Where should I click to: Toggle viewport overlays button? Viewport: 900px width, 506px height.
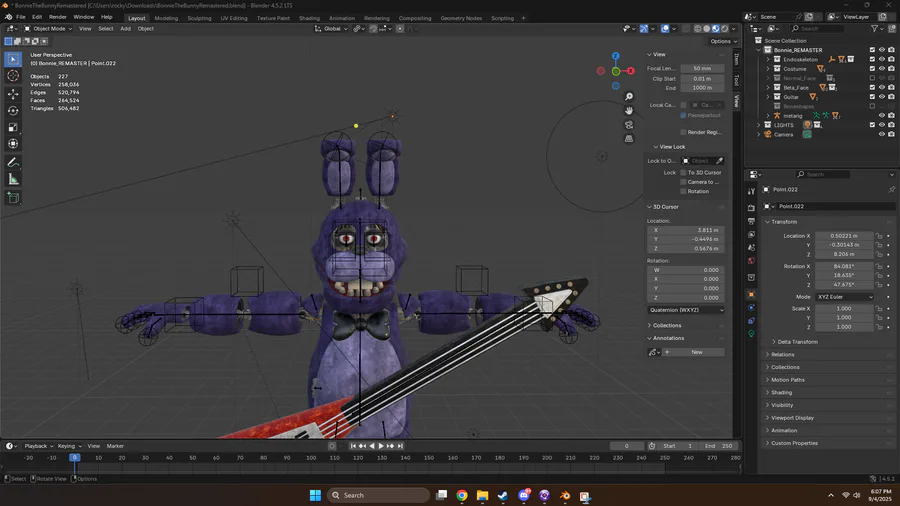click(665, 29)
